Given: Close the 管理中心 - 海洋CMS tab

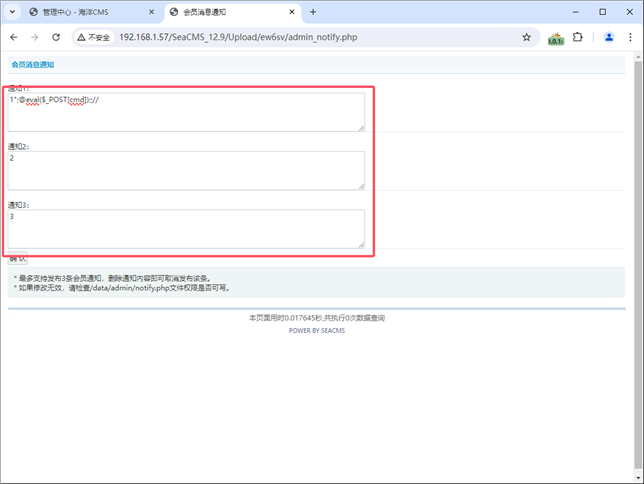Looking at the screenshot, I should 153,12.
